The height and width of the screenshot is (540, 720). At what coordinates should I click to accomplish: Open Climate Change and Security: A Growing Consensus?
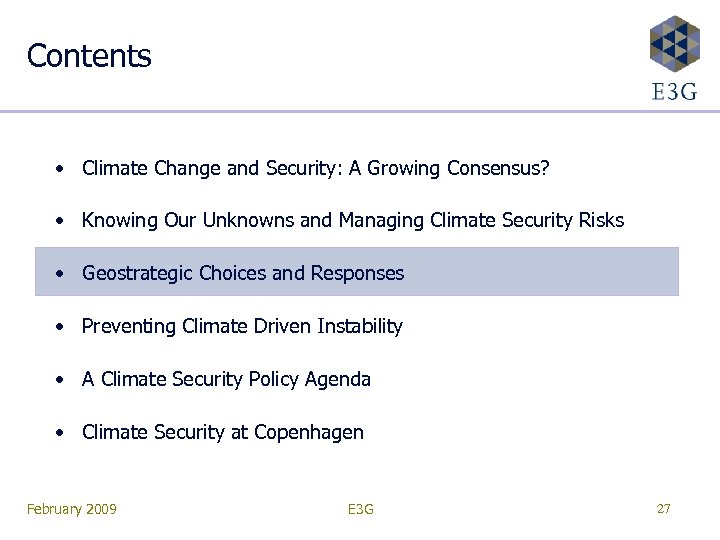coord(315,167)
